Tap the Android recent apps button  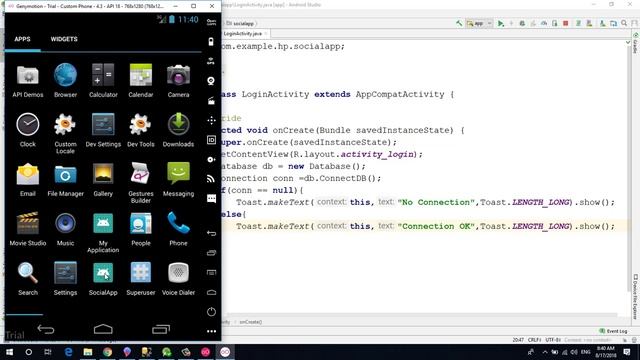click(x=161, y=329)
